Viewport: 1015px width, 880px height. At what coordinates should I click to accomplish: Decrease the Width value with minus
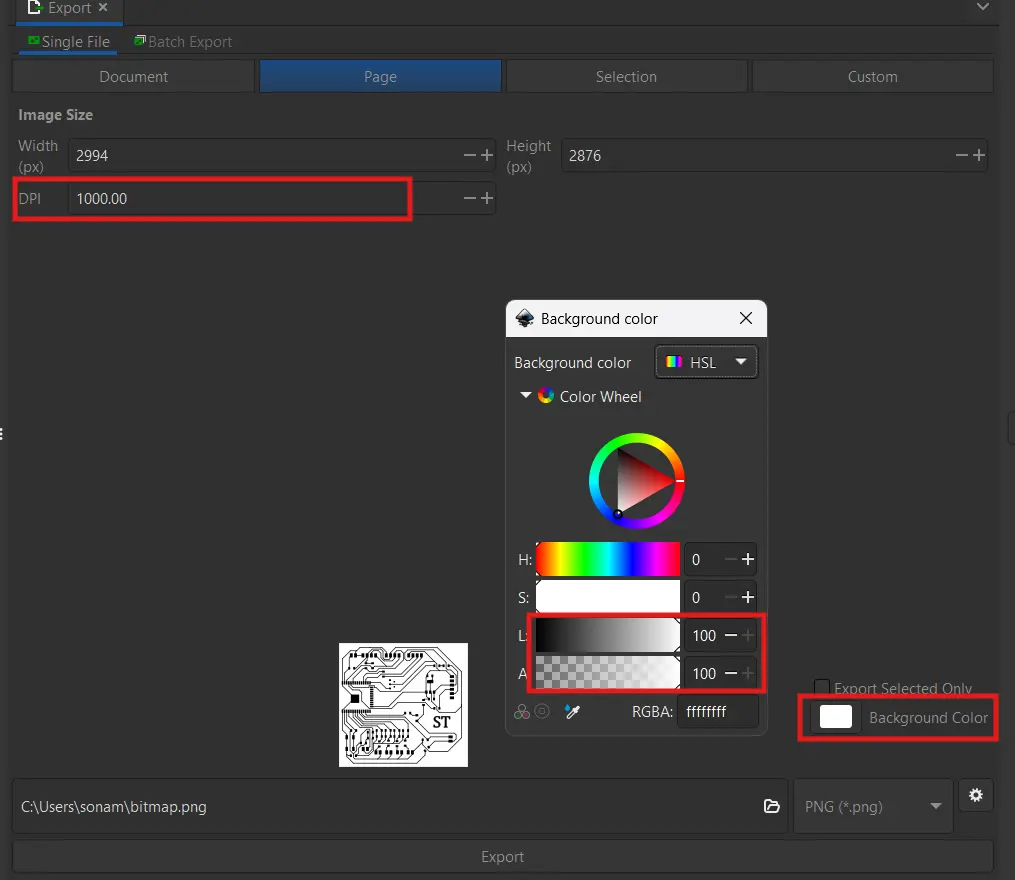coord(470,155)
